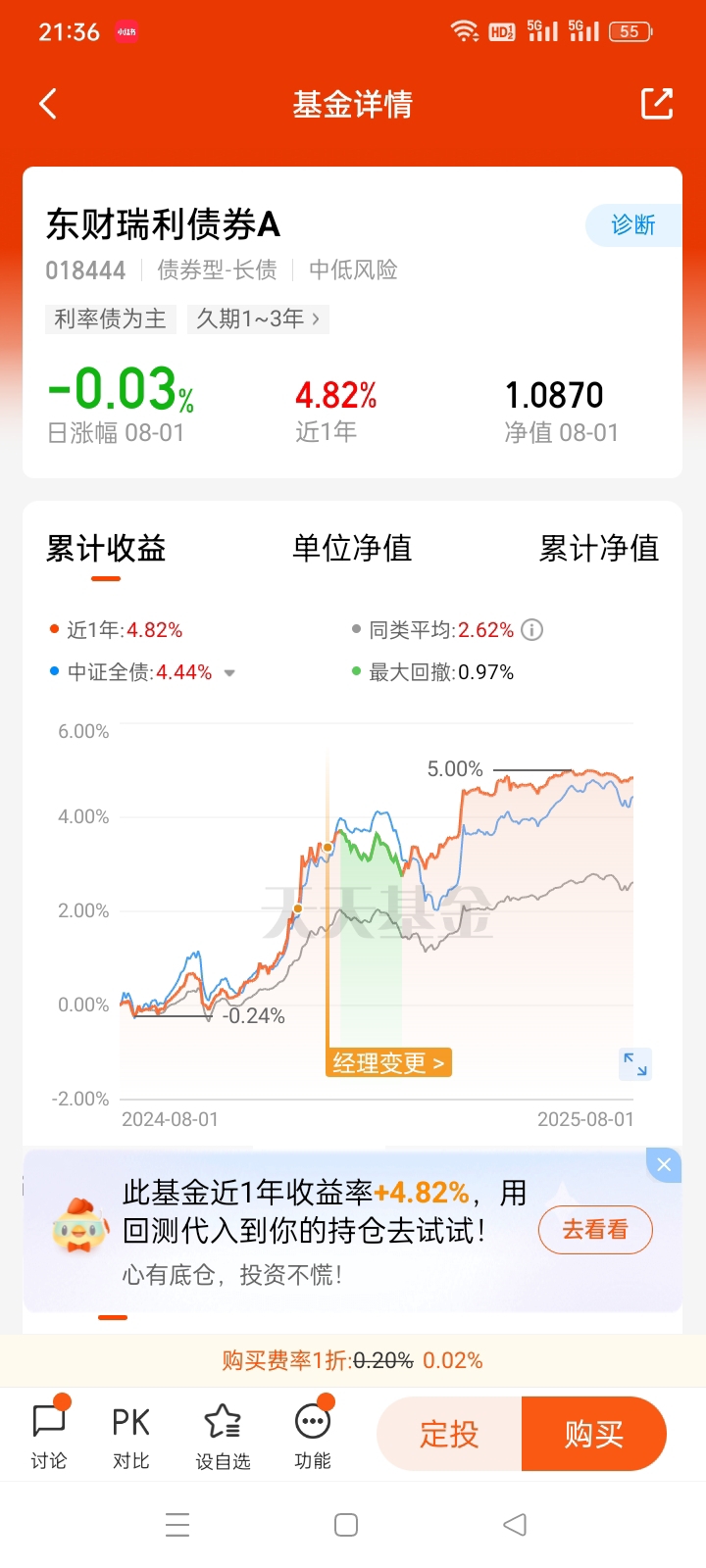The image size is (706, 1568).
Task: Expand the 久期1~3年 tag chevron
Action: (315, 318)
